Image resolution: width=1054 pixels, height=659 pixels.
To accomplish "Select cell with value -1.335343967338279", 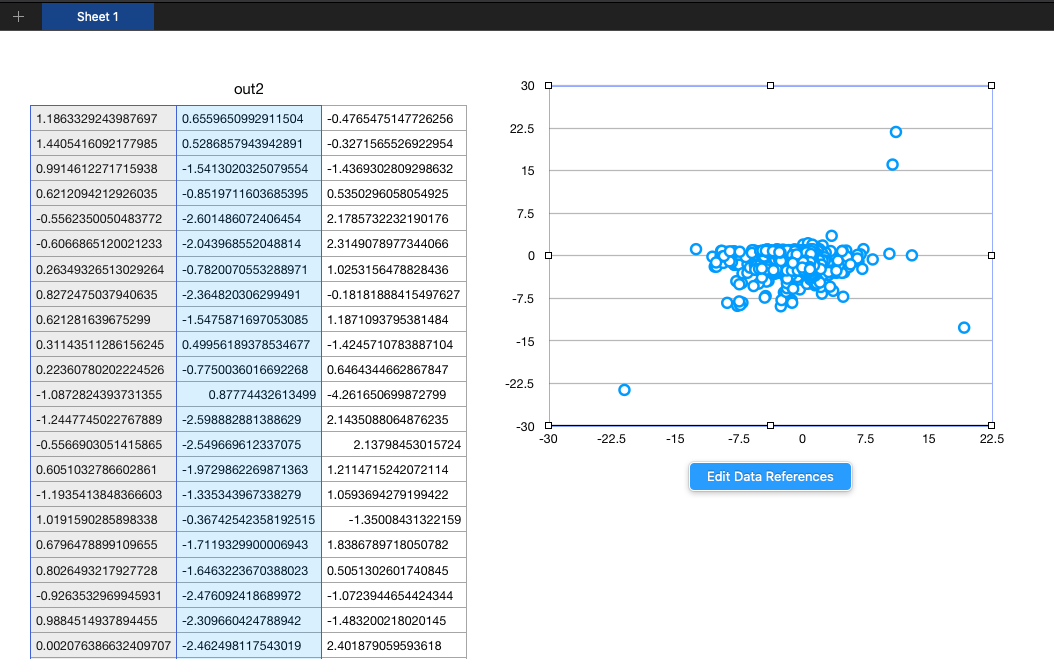I will (249, 494).
